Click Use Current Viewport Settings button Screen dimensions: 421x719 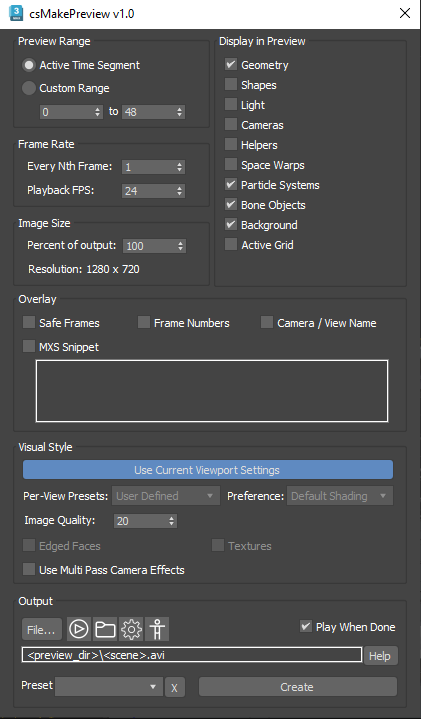(x=208, y=470)
